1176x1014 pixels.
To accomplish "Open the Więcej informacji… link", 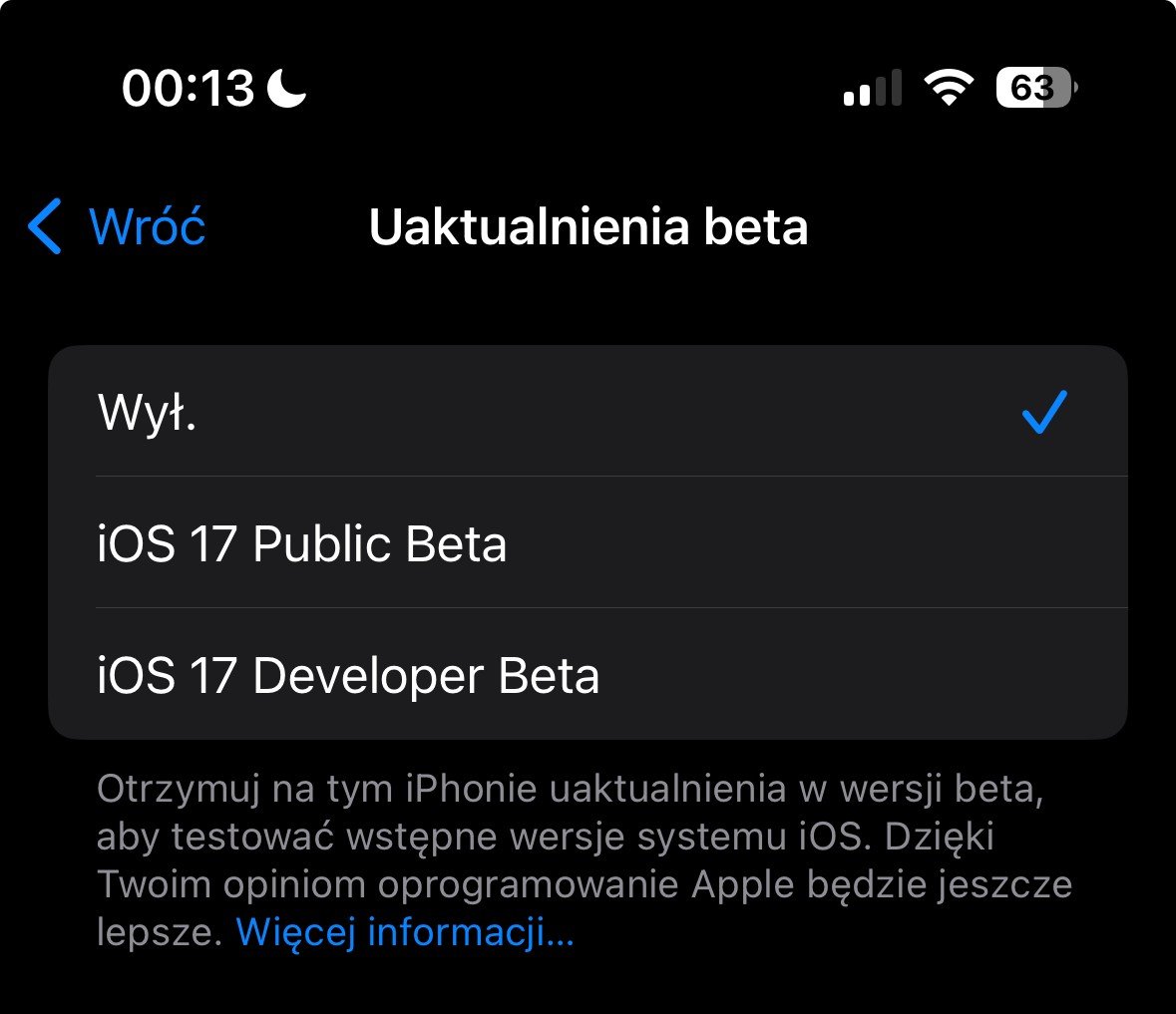I will pyautogui.click(x=405, y=932).
